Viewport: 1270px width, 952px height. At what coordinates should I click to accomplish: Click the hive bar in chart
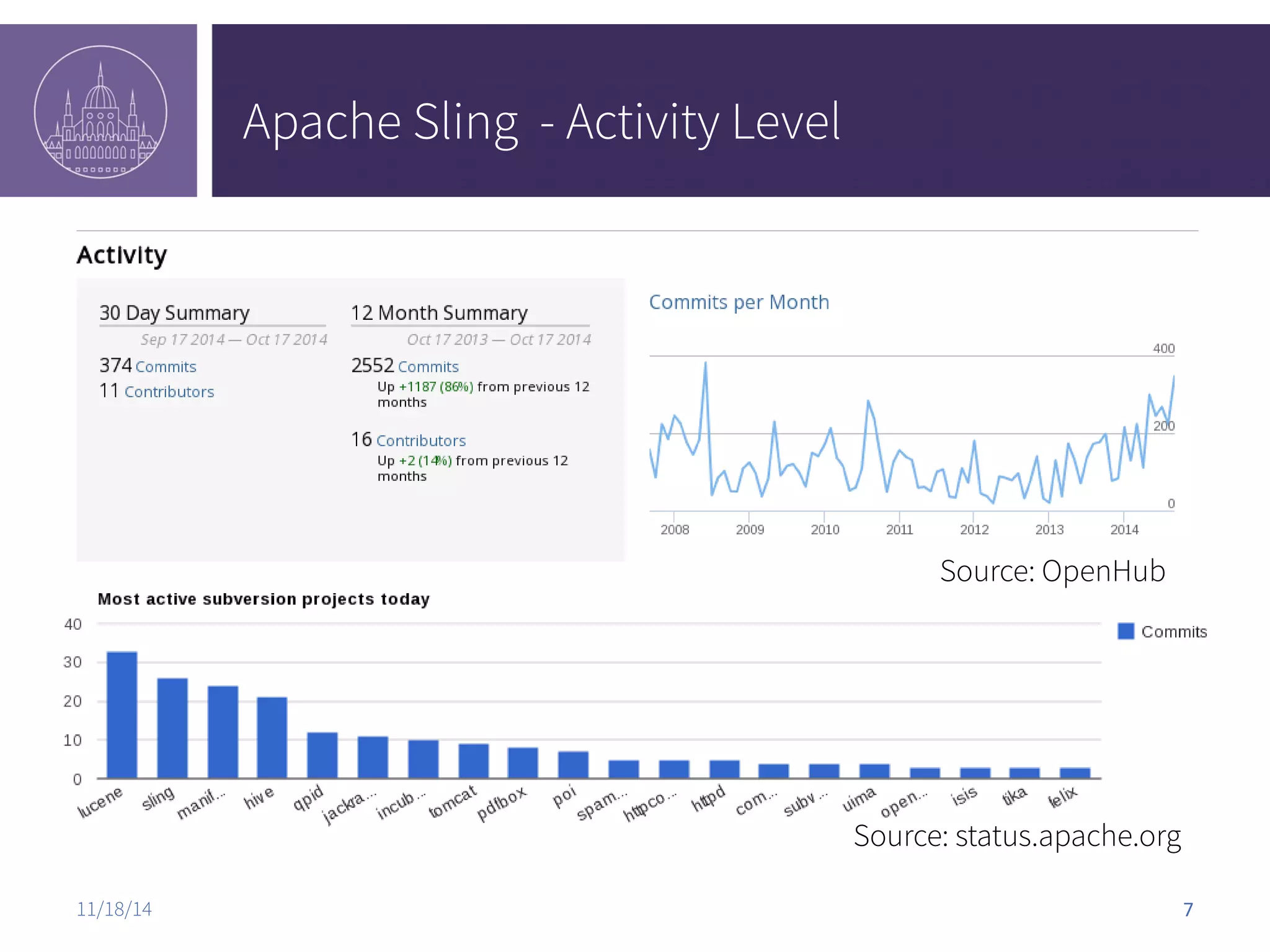point(272,738)
